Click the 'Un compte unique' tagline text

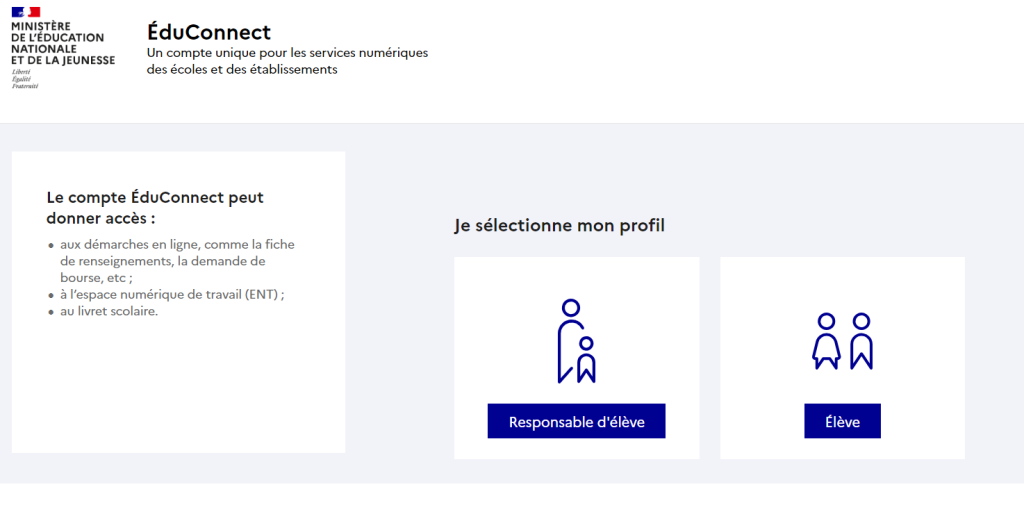[287, 61]
